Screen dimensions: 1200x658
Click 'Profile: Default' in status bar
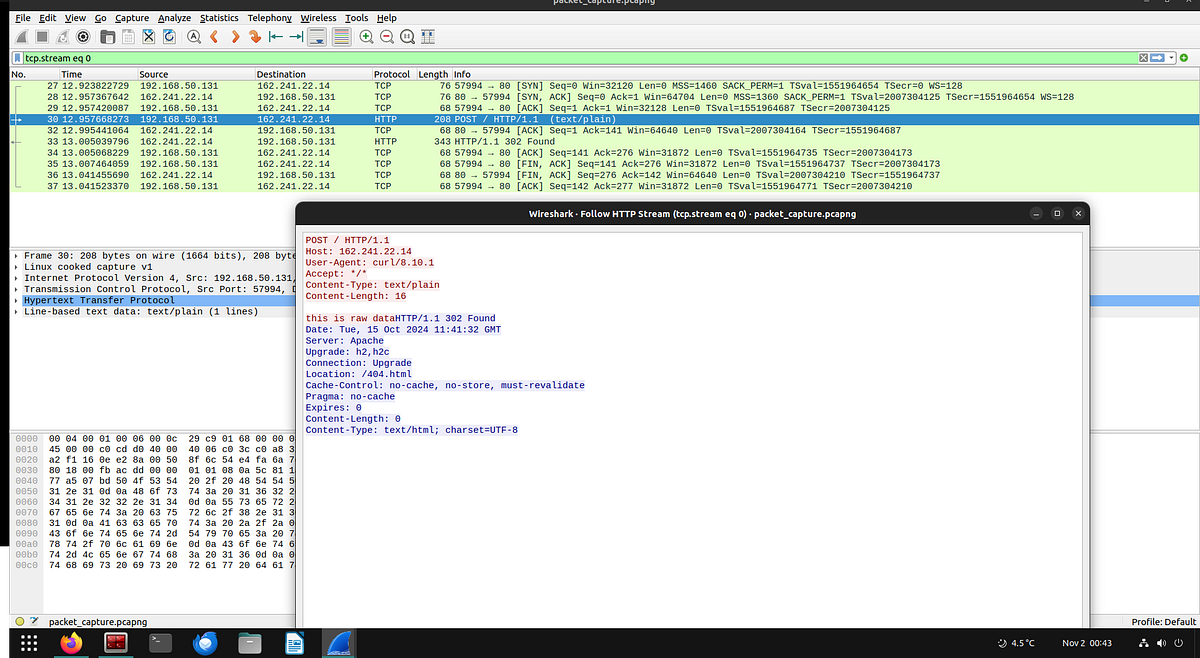pos(1163,621)
